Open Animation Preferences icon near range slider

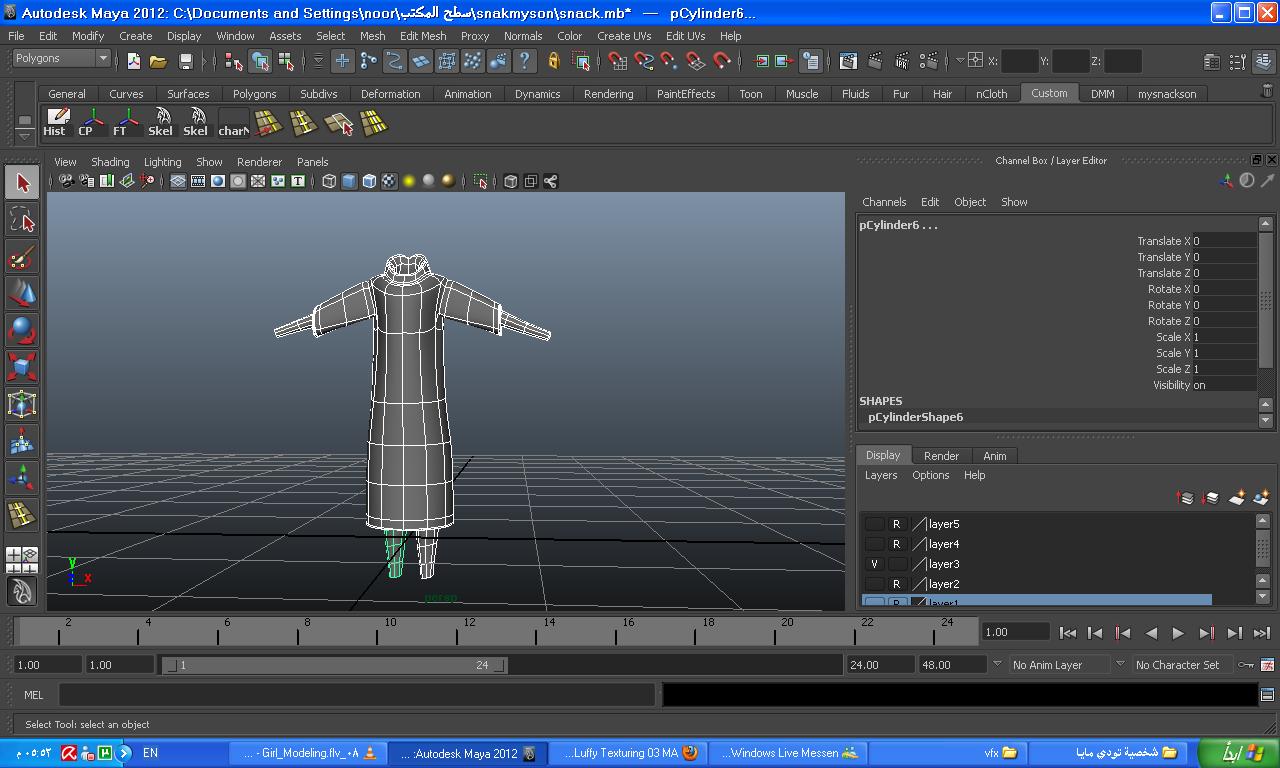click(1267, 665)
